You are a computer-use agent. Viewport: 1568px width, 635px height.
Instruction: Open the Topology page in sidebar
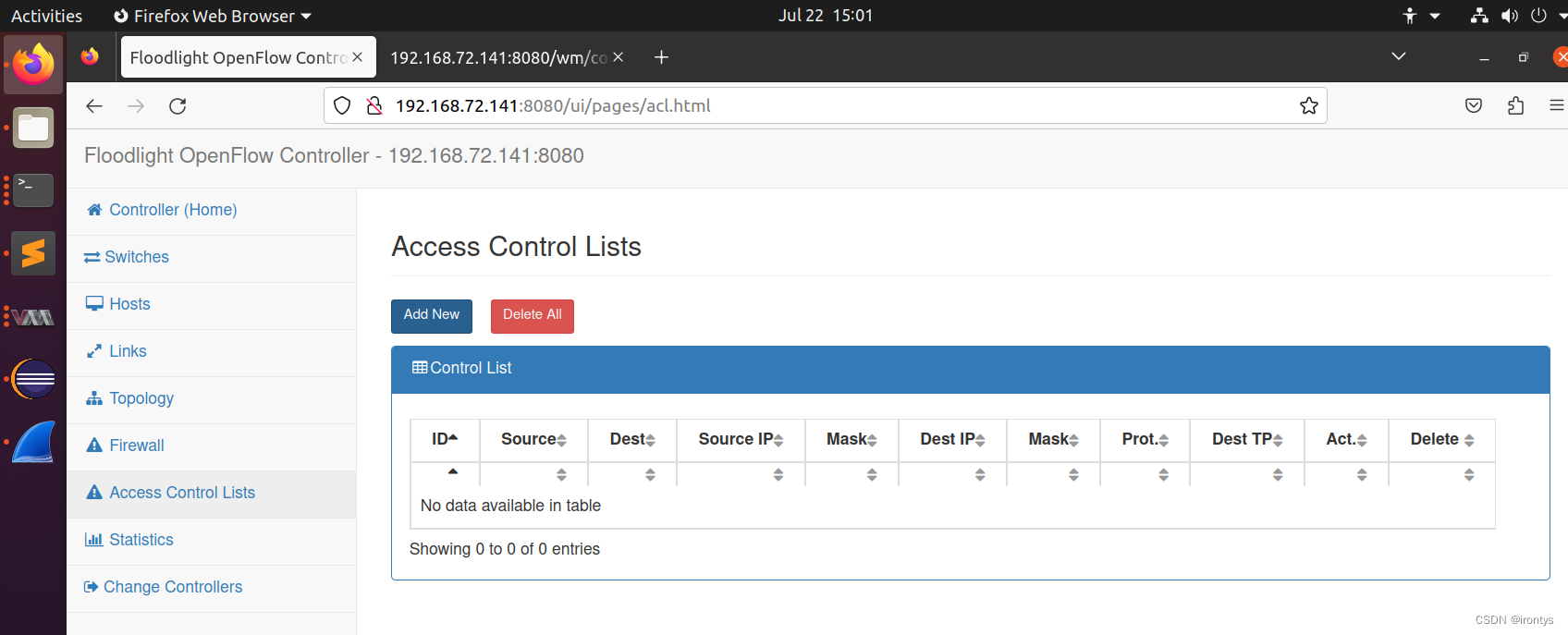point(141,398)
